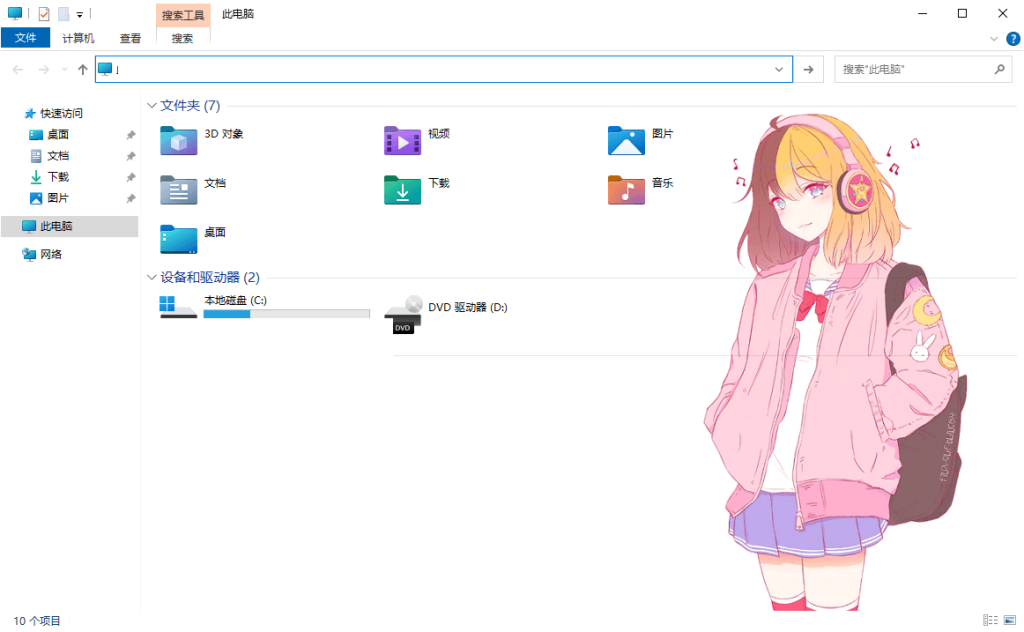Collapse the 文件夹 (7) group

pyautogui.click(x=152, y=105)
